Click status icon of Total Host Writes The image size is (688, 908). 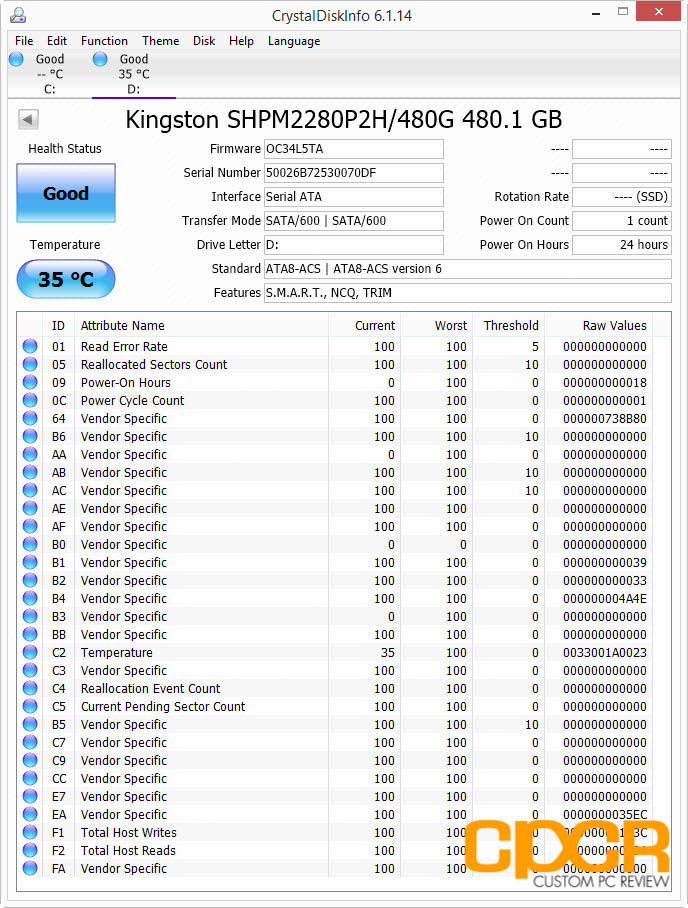click(x=30, y=832)
